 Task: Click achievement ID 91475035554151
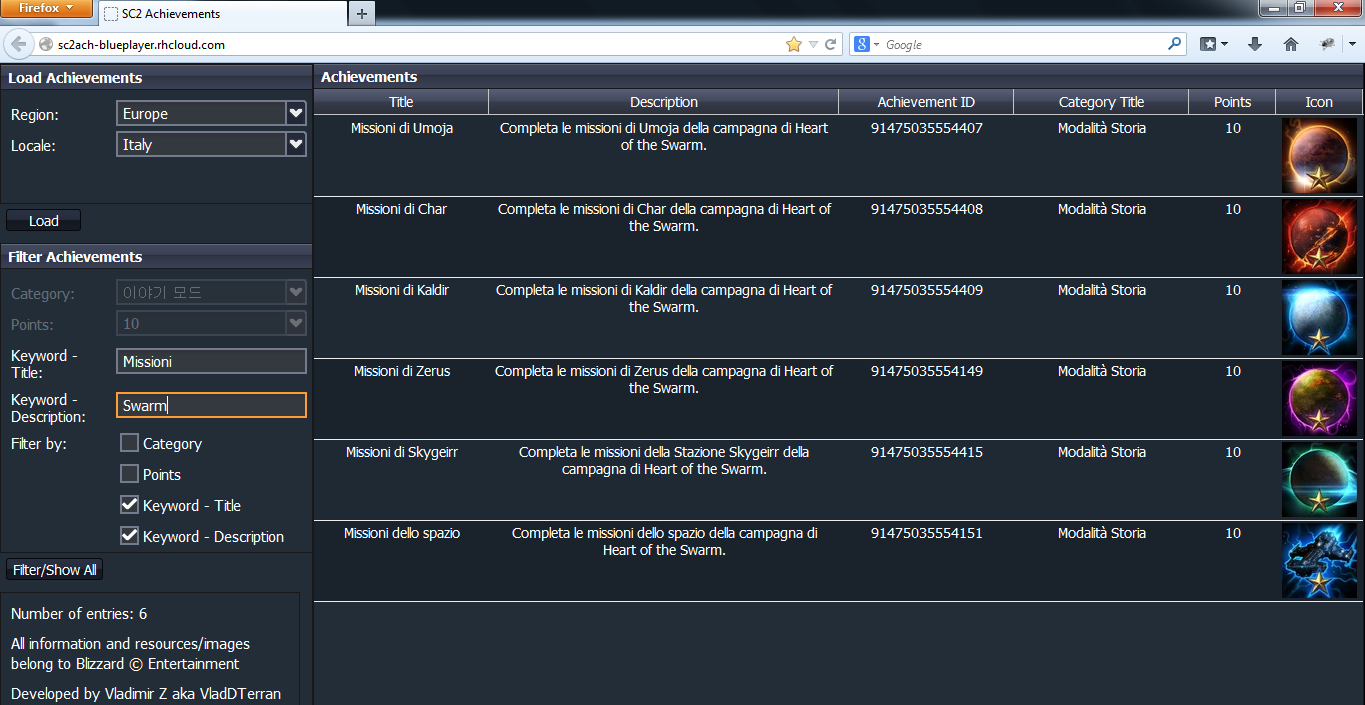(926, 533)
